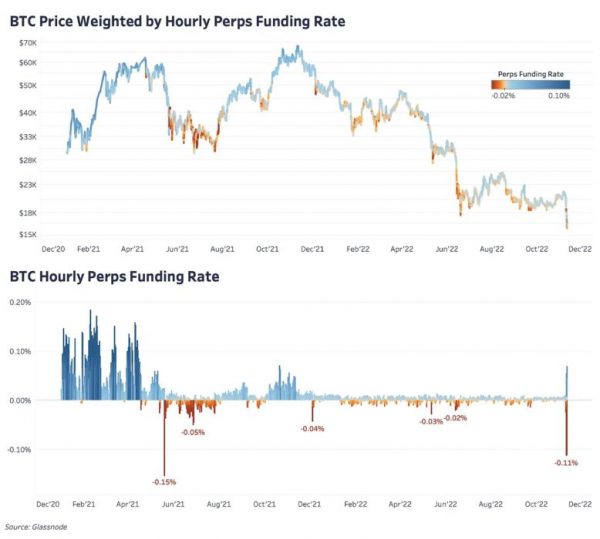Click the "Perps Funding Rate" legend title
Viewport: 600px width, 539px height.
click(x=529, y=74)
